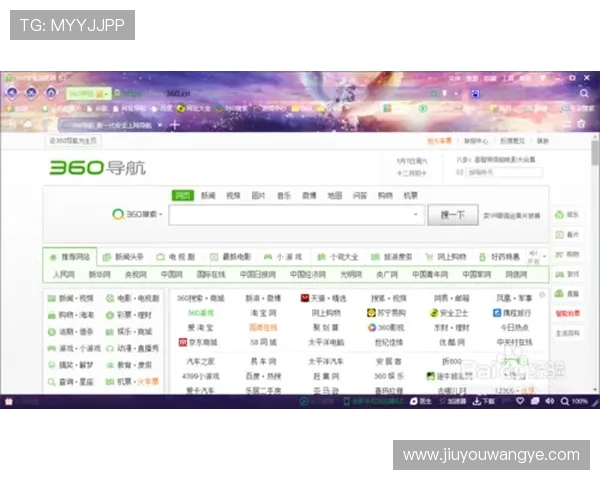Select the 图片 search type tab

258,195
